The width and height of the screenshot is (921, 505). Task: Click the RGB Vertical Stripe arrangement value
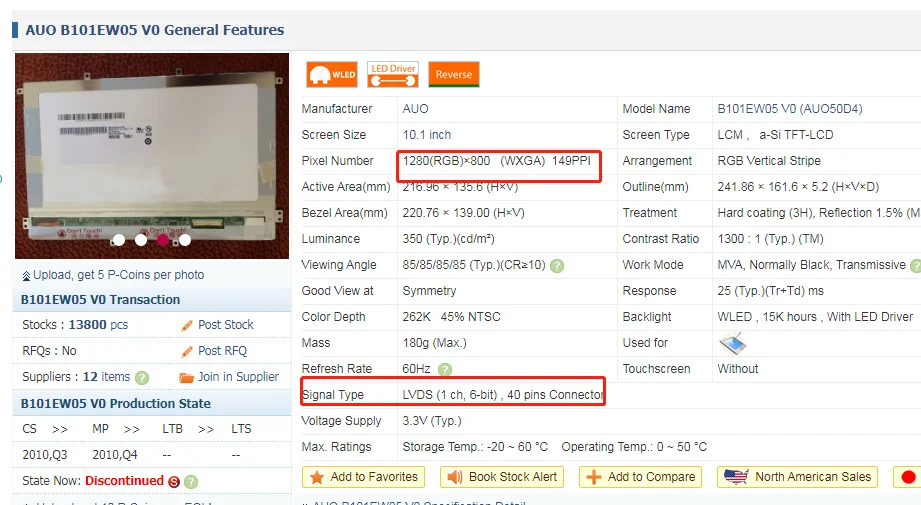click(x=769, y=160)
